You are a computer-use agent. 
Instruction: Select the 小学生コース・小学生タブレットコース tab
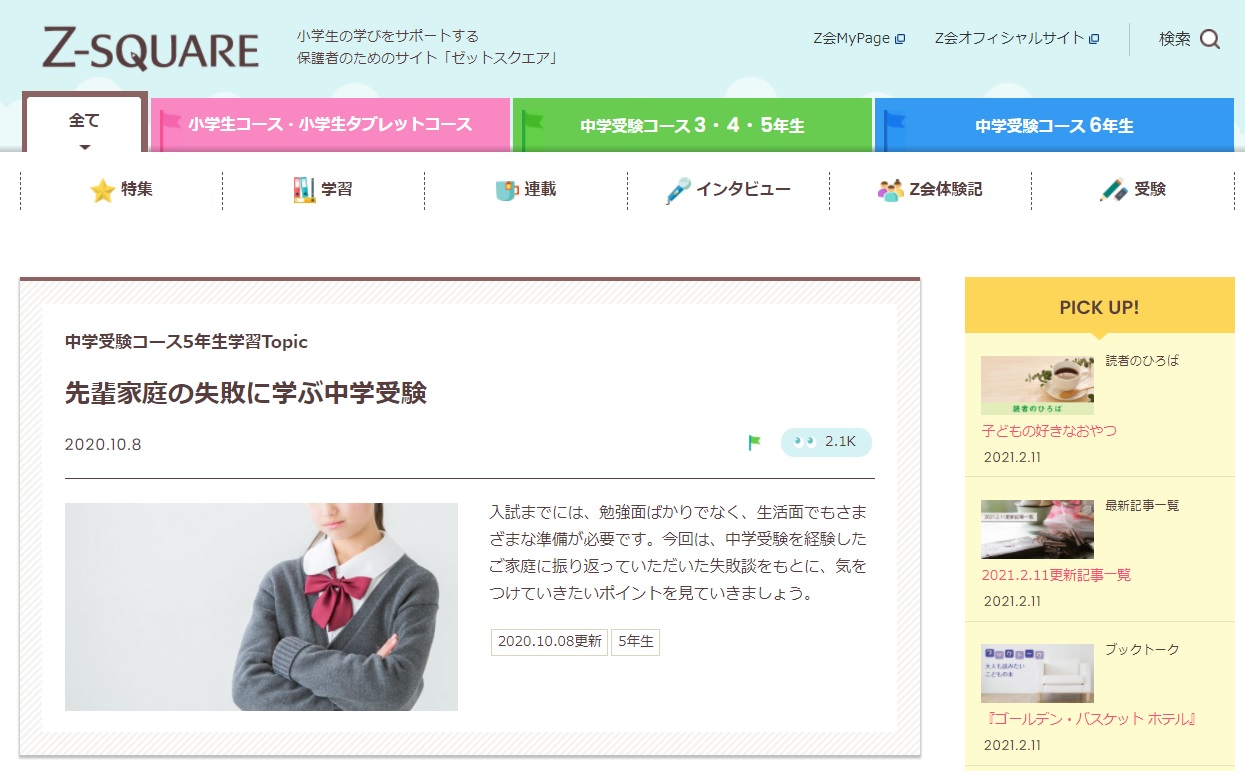point(330,125)
